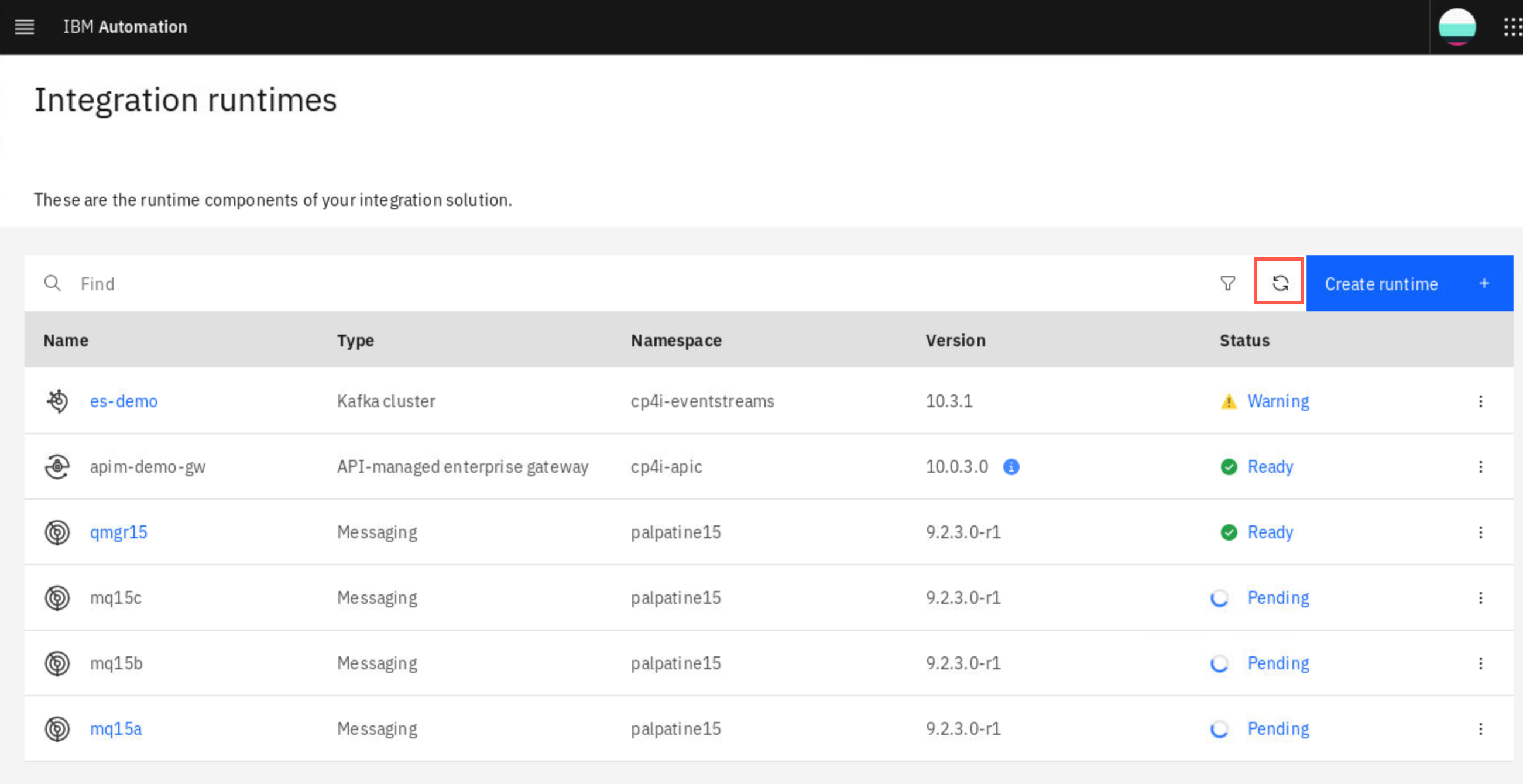1523x784 pixels.
Task: Click the mq15c messaging icon
Action: [x=57, y=598]
